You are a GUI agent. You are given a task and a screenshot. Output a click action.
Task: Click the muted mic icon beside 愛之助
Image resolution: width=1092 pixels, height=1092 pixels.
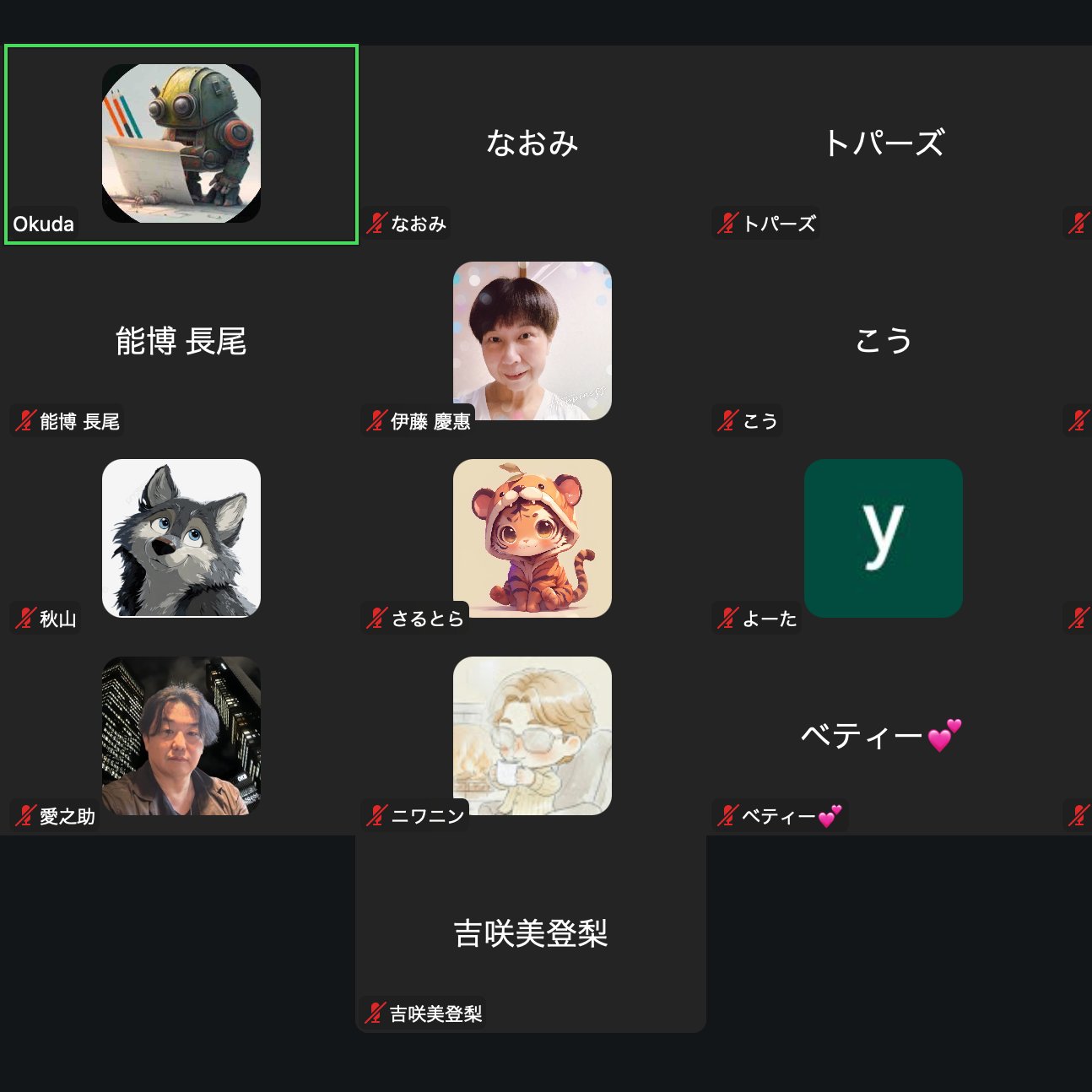25,816
